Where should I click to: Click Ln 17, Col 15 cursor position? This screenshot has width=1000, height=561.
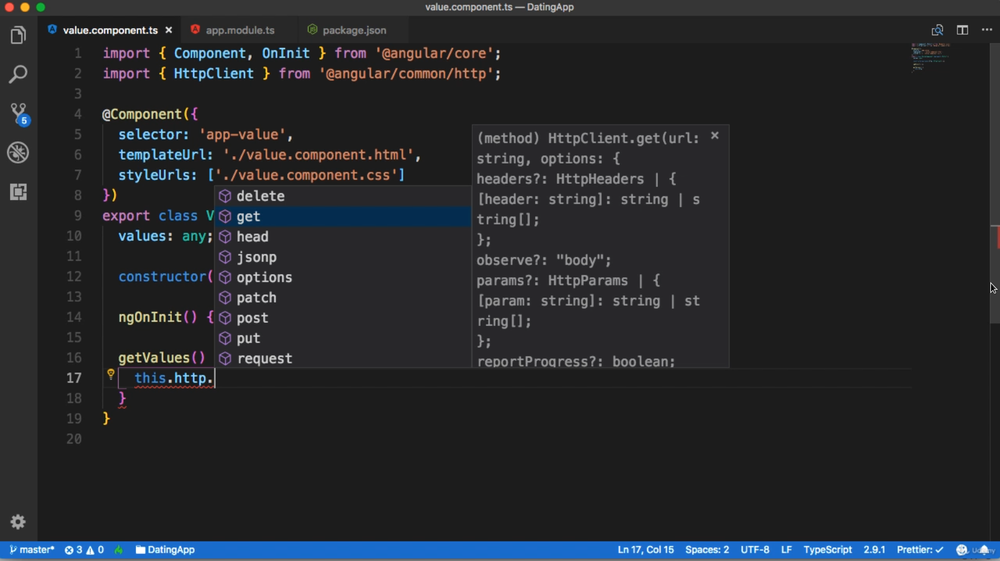[645, 550]
